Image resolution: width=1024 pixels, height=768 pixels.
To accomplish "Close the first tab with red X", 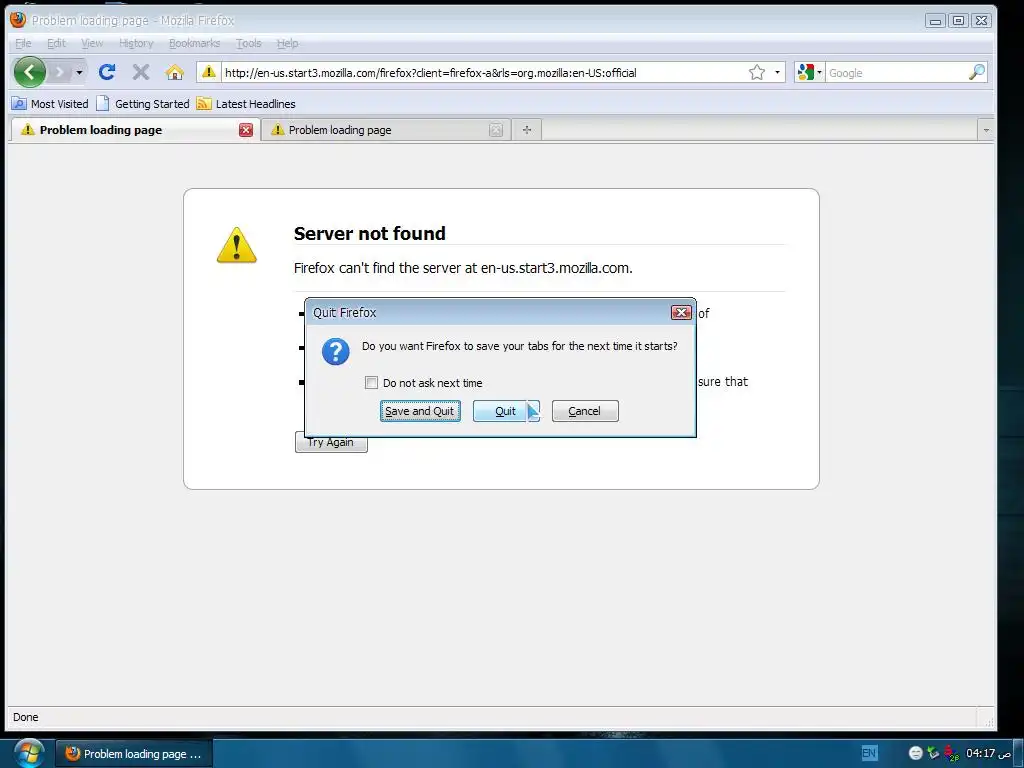I will coord(246,130).
